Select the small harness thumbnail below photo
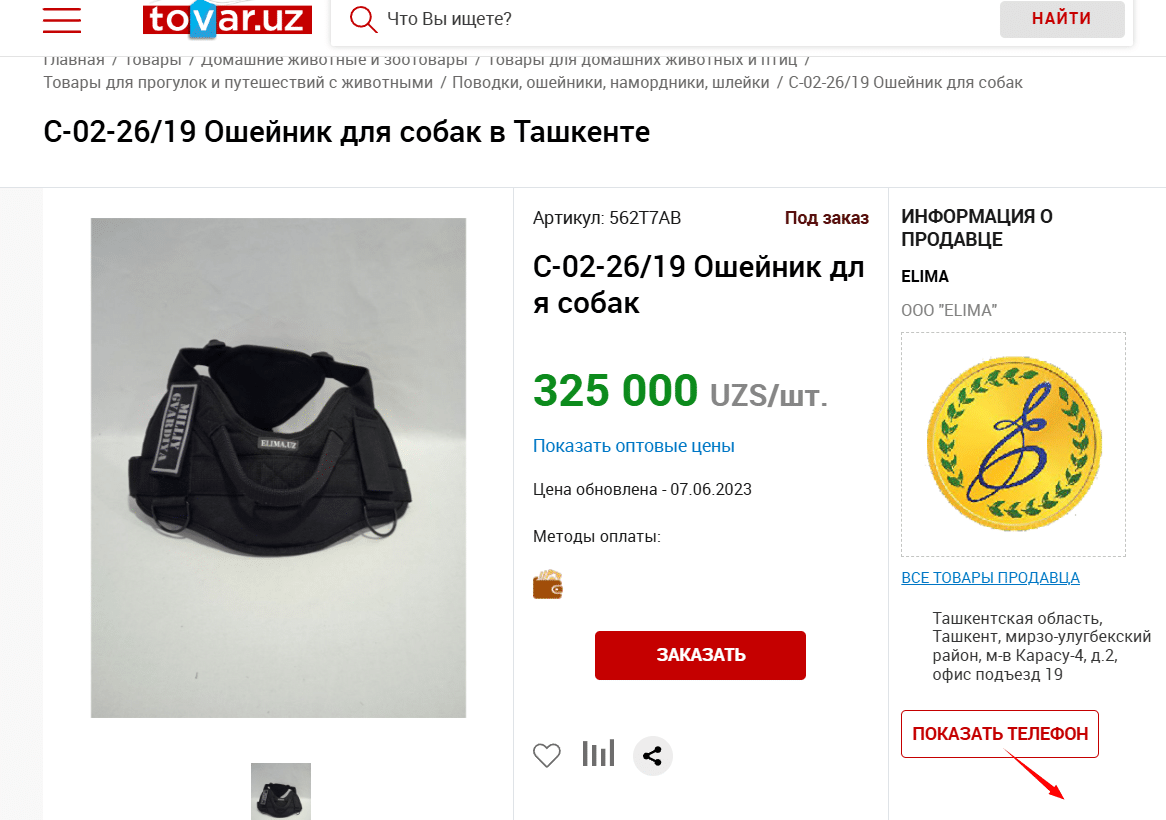The image size is (1166, 820). click(x=281, y=791)
